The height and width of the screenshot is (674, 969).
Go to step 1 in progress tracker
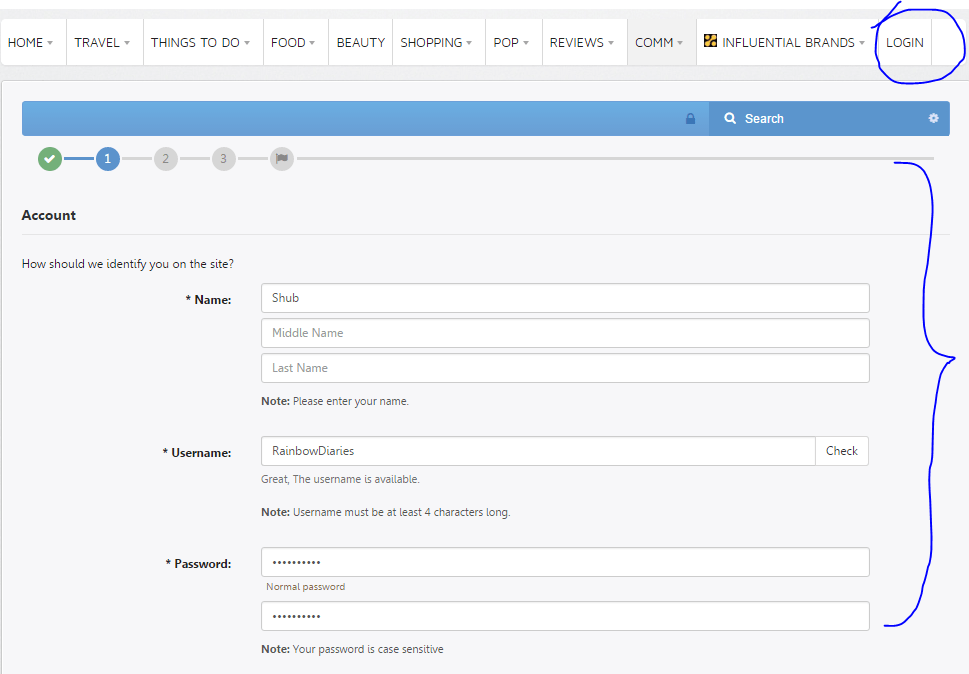point(108,159)
